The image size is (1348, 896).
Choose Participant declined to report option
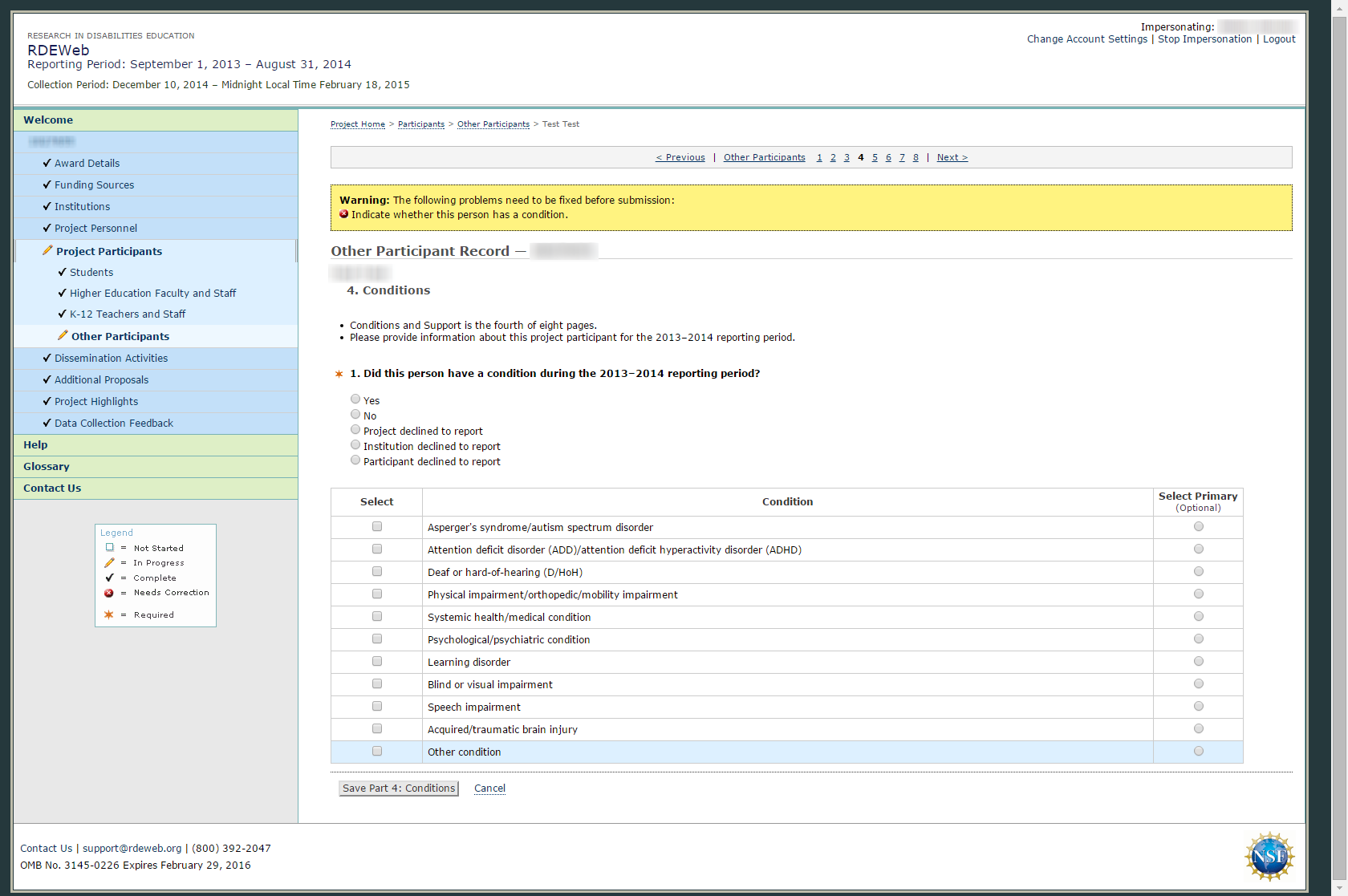click(355, 460)
